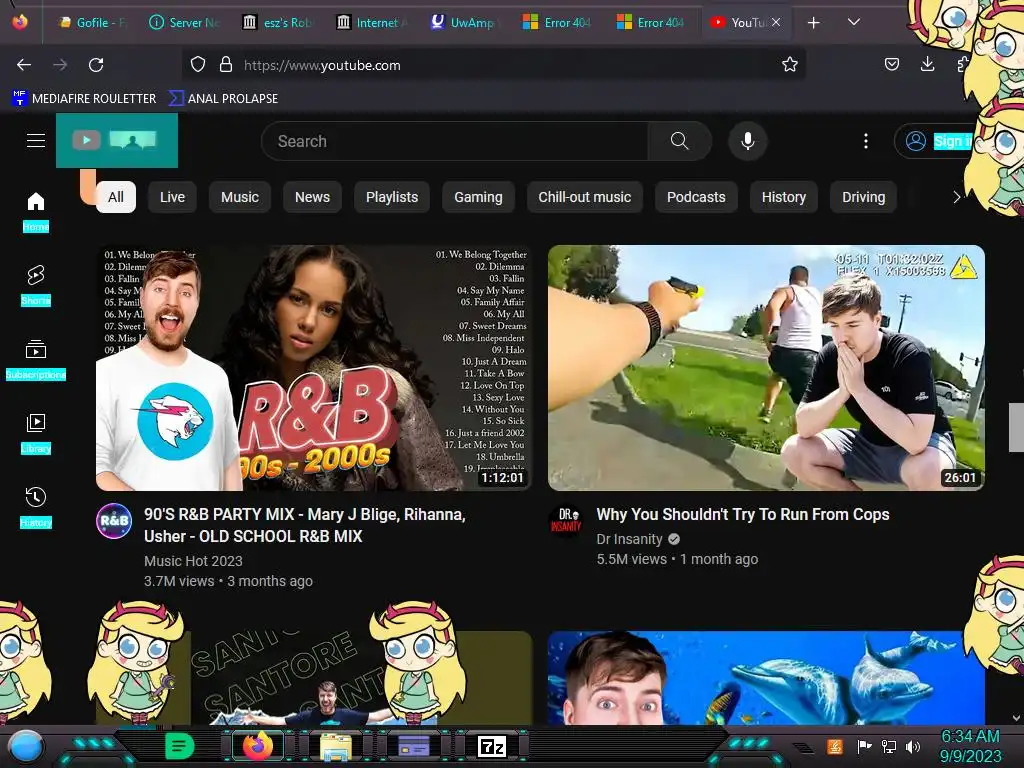Open Music Hot 2023 channel name link
Screen dimensions: 1024x768
pyautogui.click(x=193, y=561)
